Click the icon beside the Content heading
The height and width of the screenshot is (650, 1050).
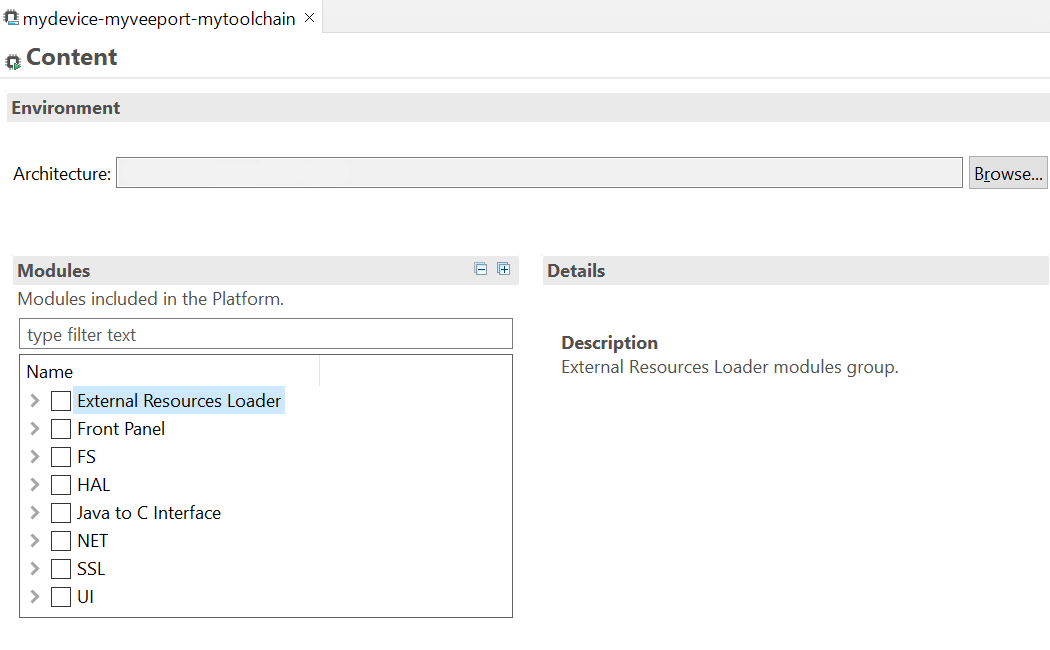pyautogui.click(x=14, y=60)
